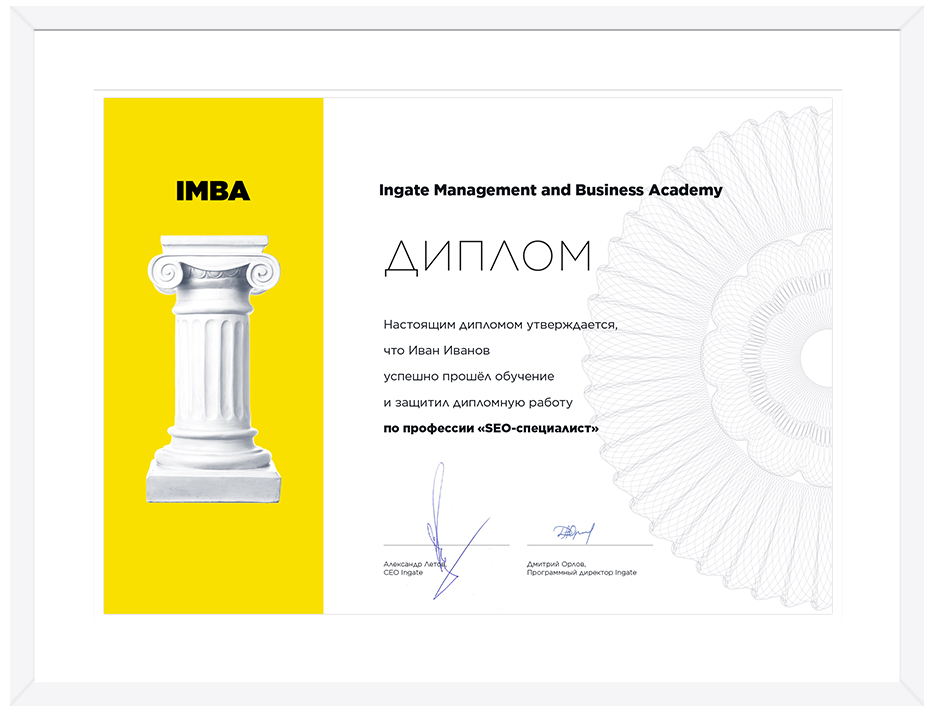Click the IMBA logo on yellow panel
938x724 pixels.
tap(213, 191)
